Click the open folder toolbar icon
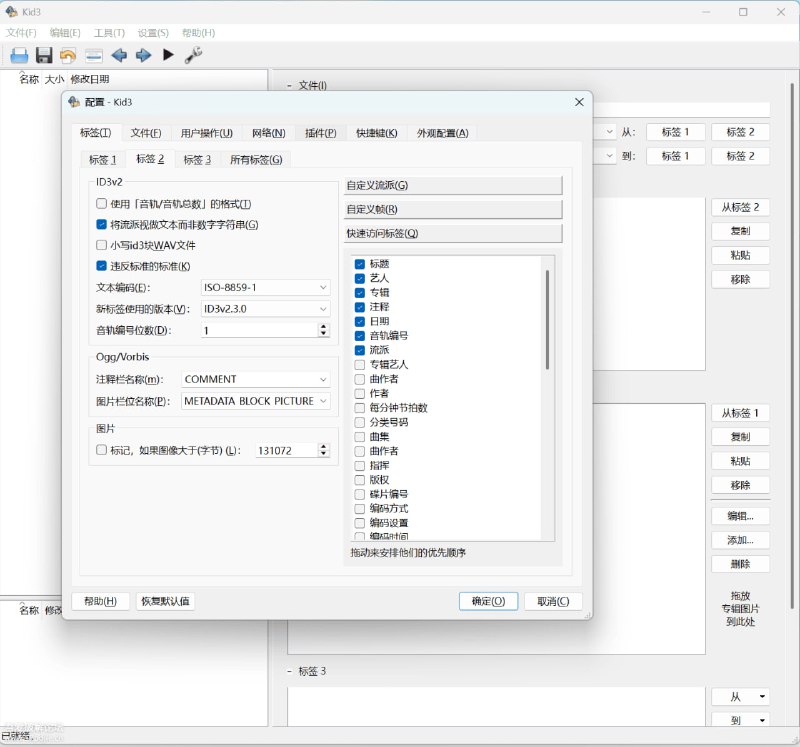Image resolution: width=800 pixels, height=747 pixels. (x=19, y=55)
